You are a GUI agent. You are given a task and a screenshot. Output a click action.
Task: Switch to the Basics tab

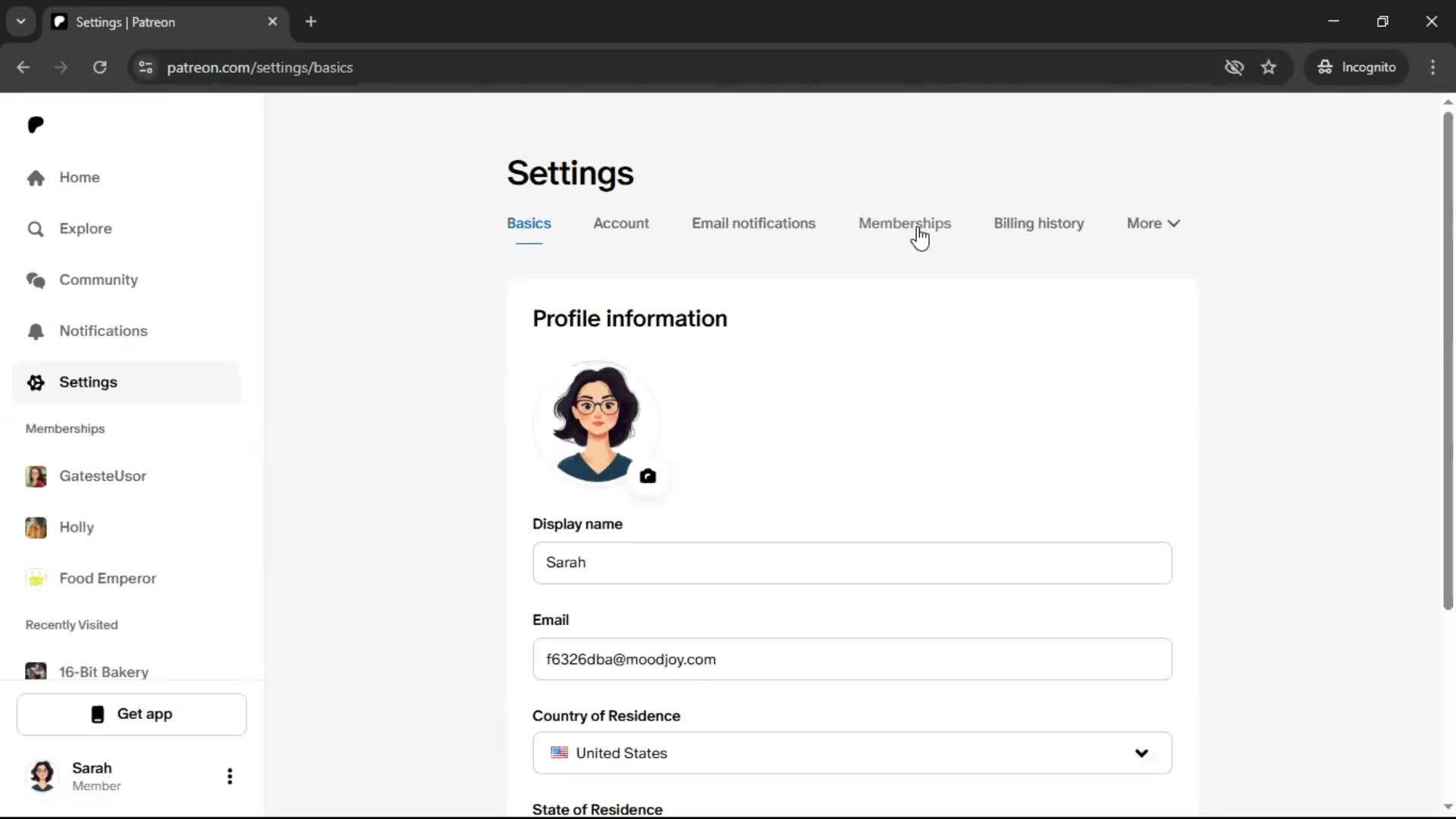point(529,223)
